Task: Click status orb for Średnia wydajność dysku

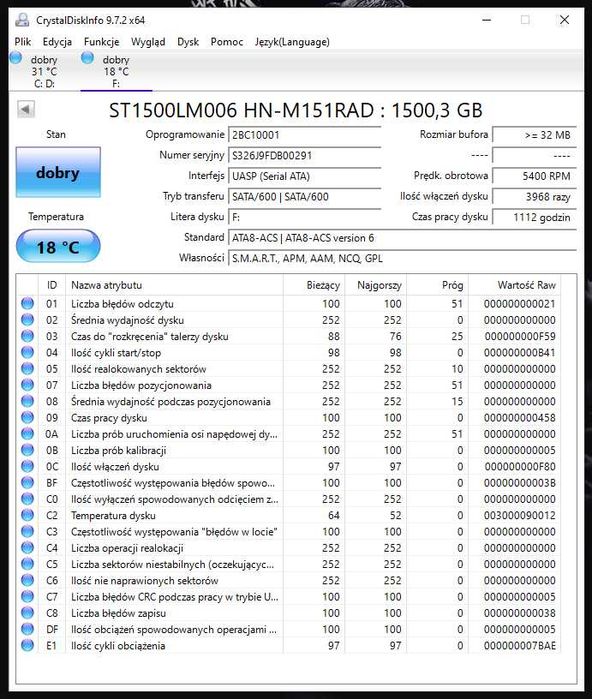Action: [28, 320]
